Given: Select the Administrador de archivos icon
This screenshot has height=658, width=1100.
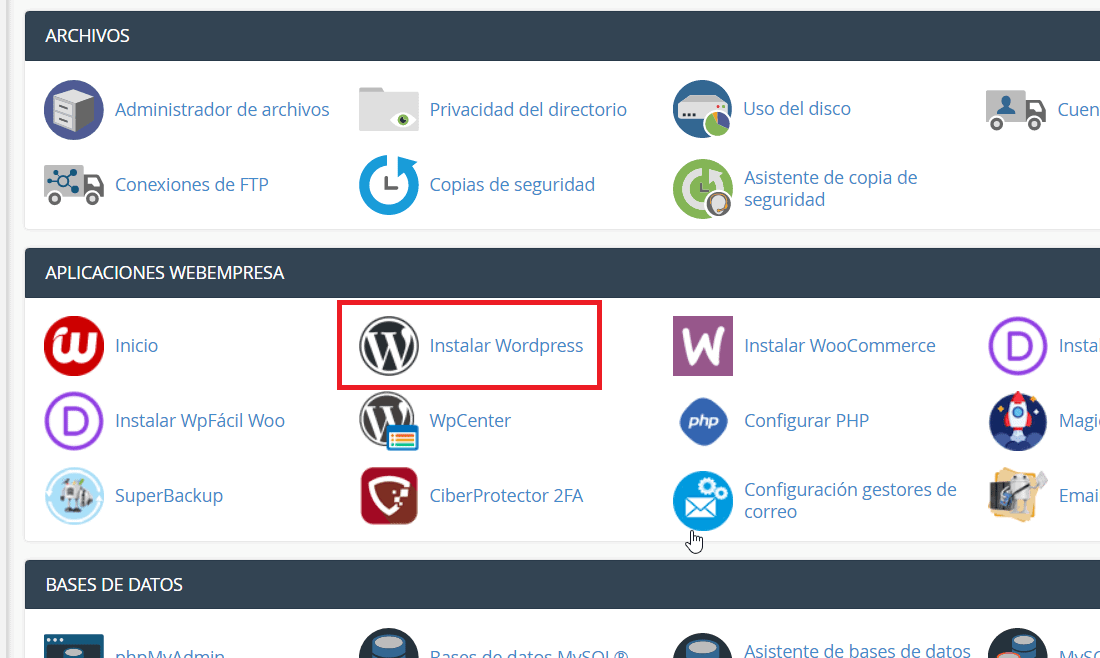Looking at the screenshot, I should tap(74, 109).
